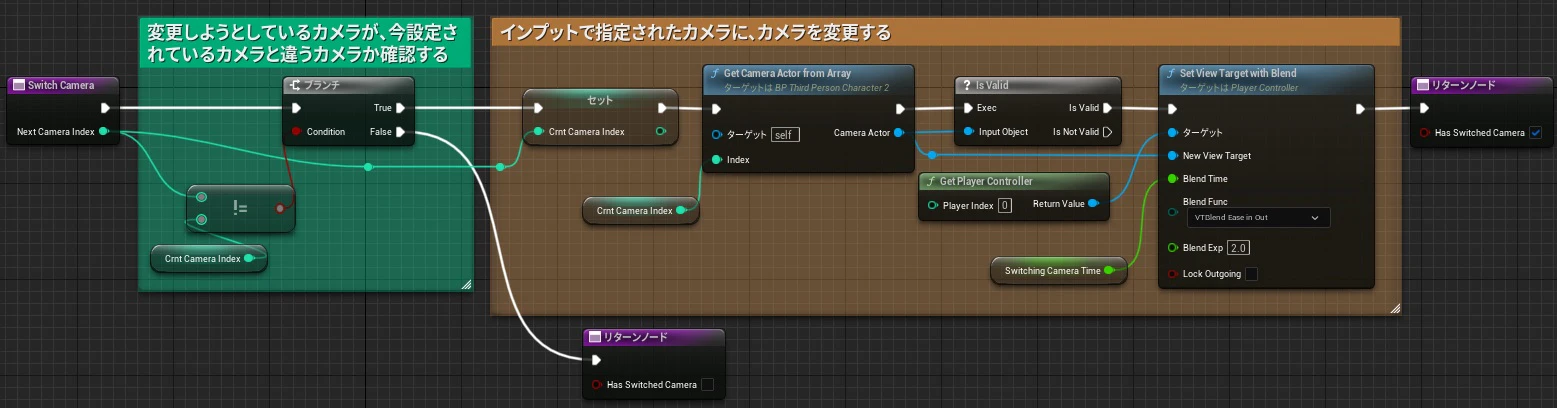
Task: Select the Set View Target with Blend node title
Action: click(x=1238, y=73)
